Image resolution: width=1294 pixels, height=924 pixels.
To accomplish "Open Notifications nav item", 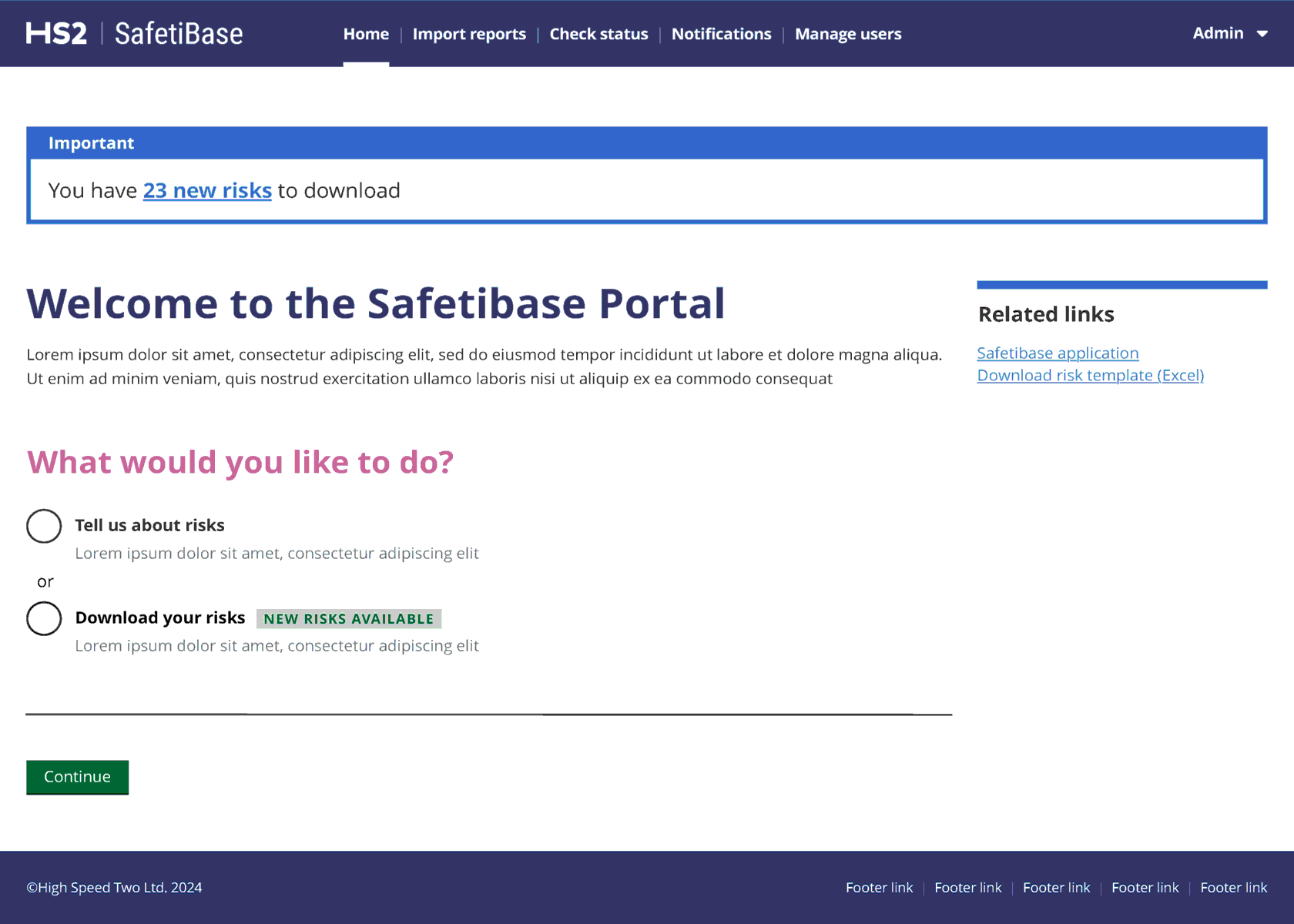I will click(721, 34).
